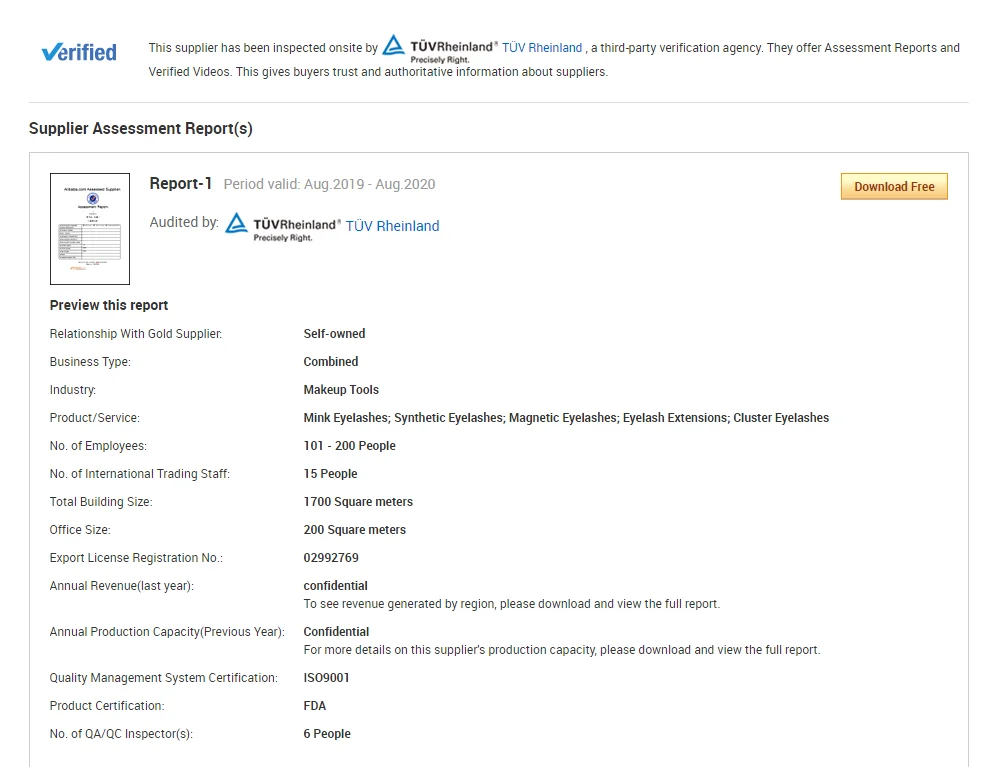Viewport: 1000px width, 767px height.
Task: Click the Preview this report heading
Action: (109, 305)
